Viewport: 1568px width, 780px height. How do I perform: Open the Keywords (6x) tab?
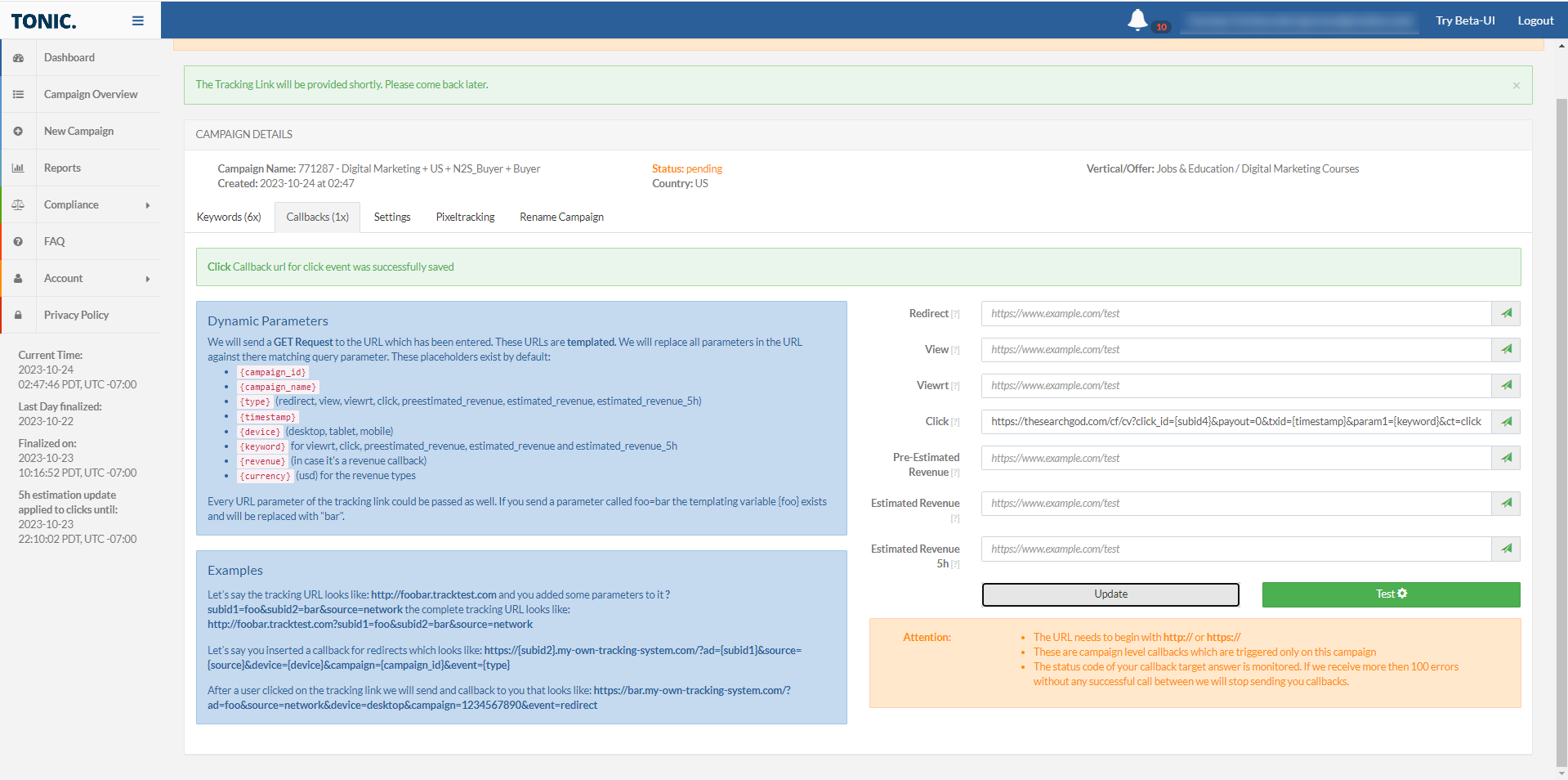pyautogui.click(x=229, y=217)
